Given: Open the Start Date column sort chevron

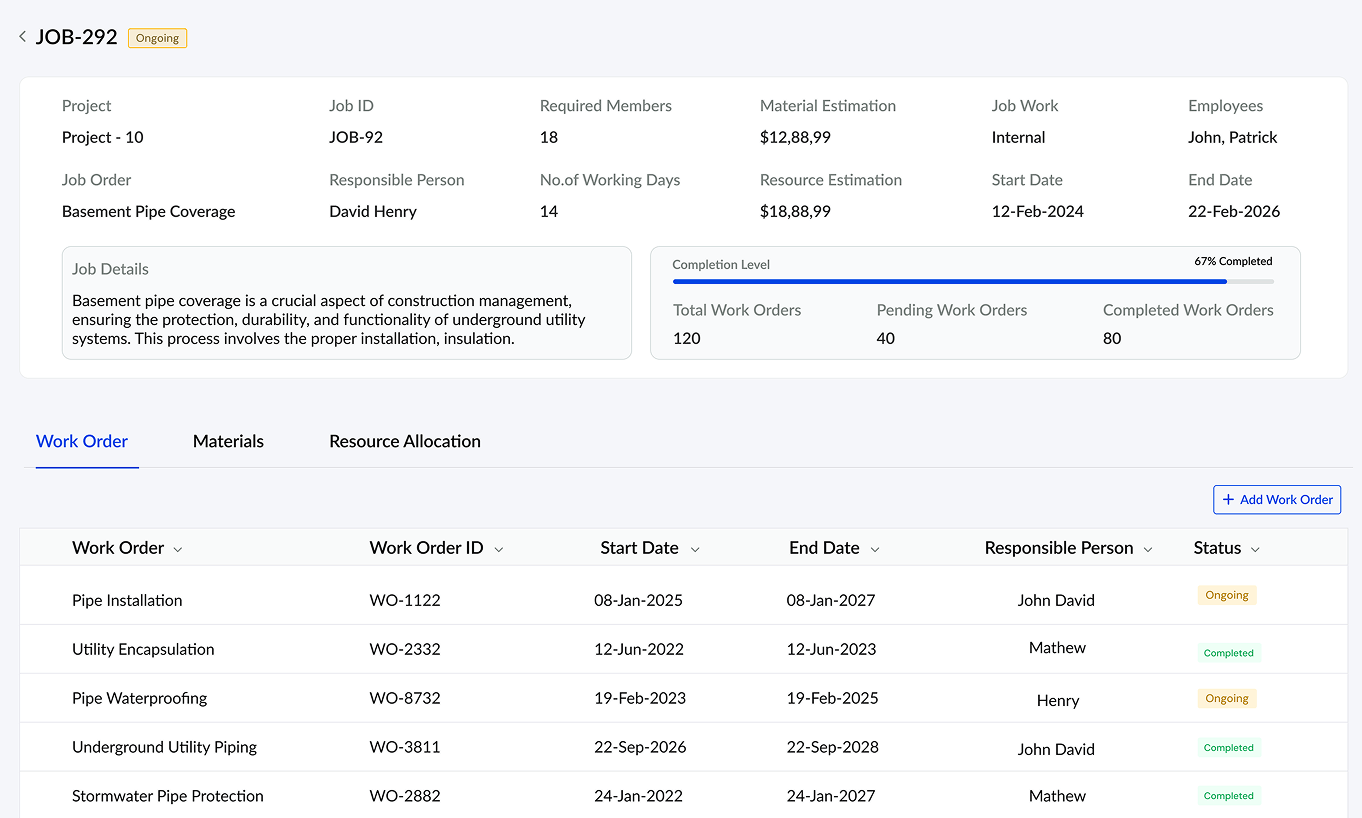Looking at the screenshot, I should click(x=695, y=549).
